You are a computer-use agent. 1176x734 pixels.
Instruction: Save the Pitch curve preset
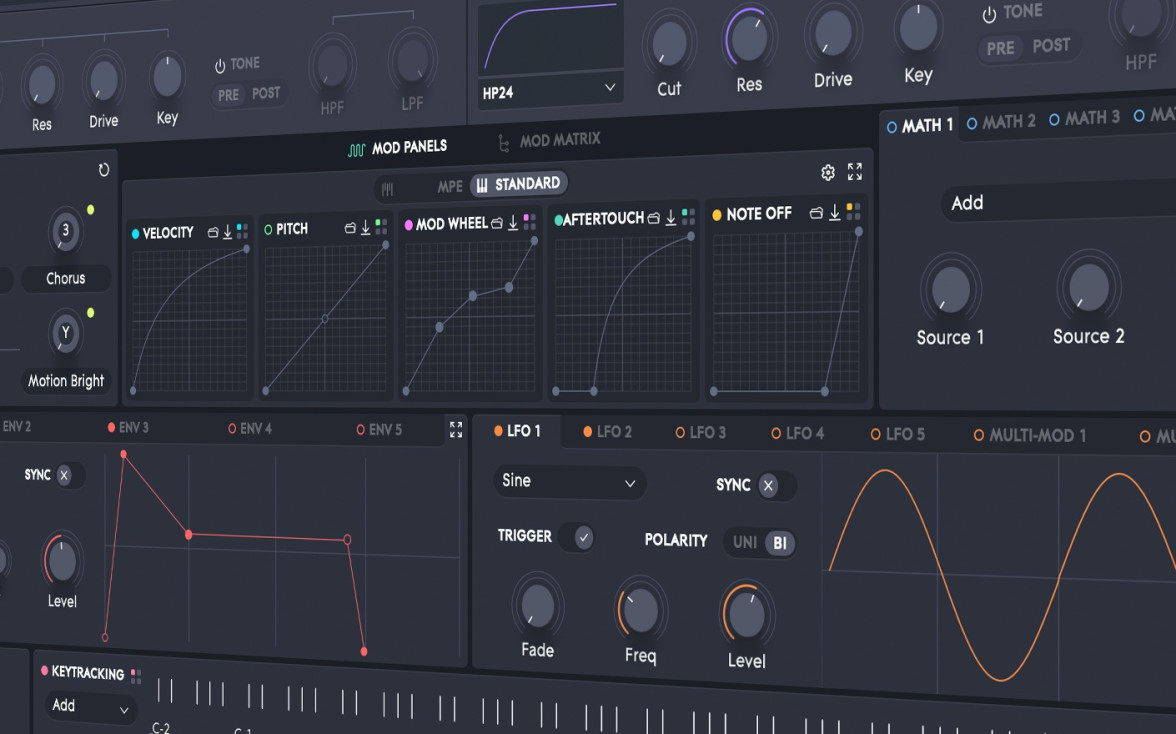[x=365, y=227]
